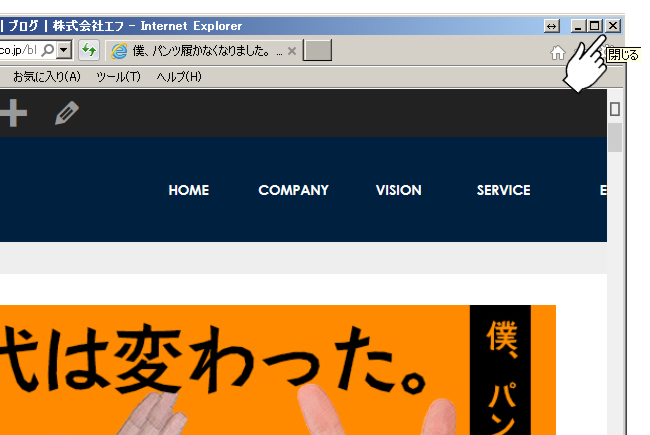Click the plus add icon in dark toolbar
Viewport: 650px width, 435px height.
[x=12, y=114]
